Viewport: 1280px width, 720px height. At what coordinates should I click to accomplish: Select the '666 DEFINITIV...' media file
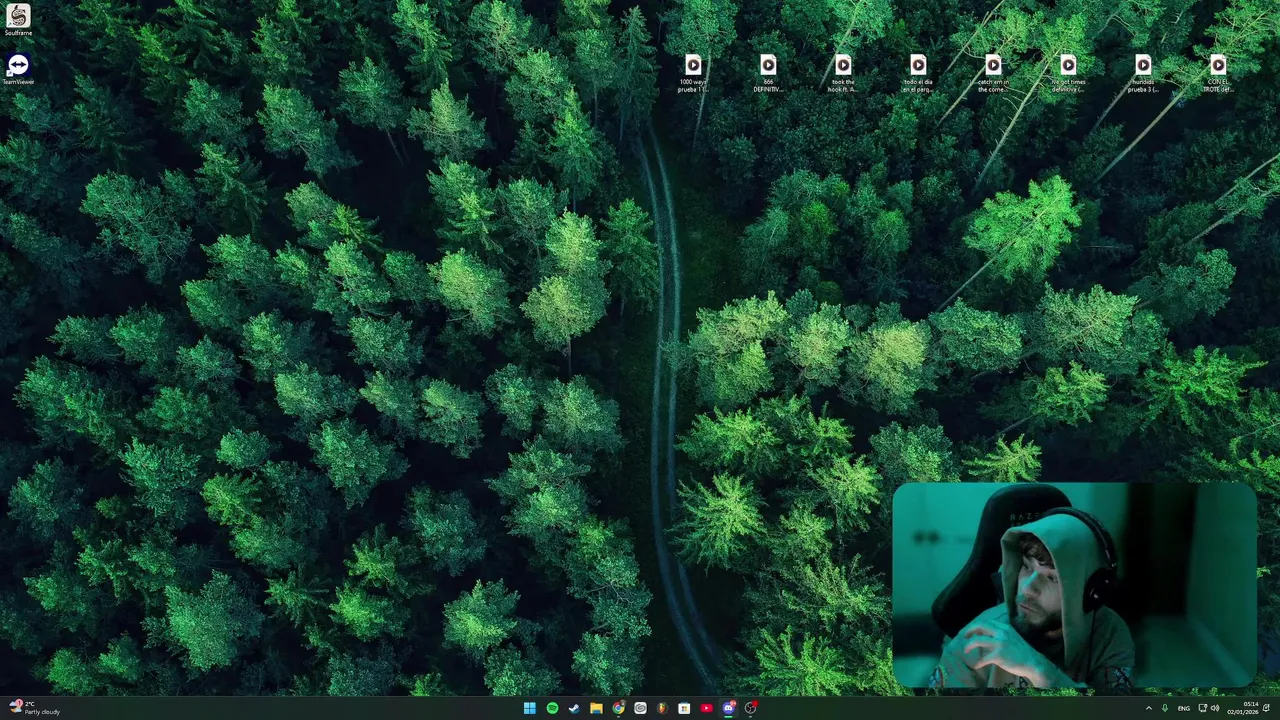click(768, 74)
